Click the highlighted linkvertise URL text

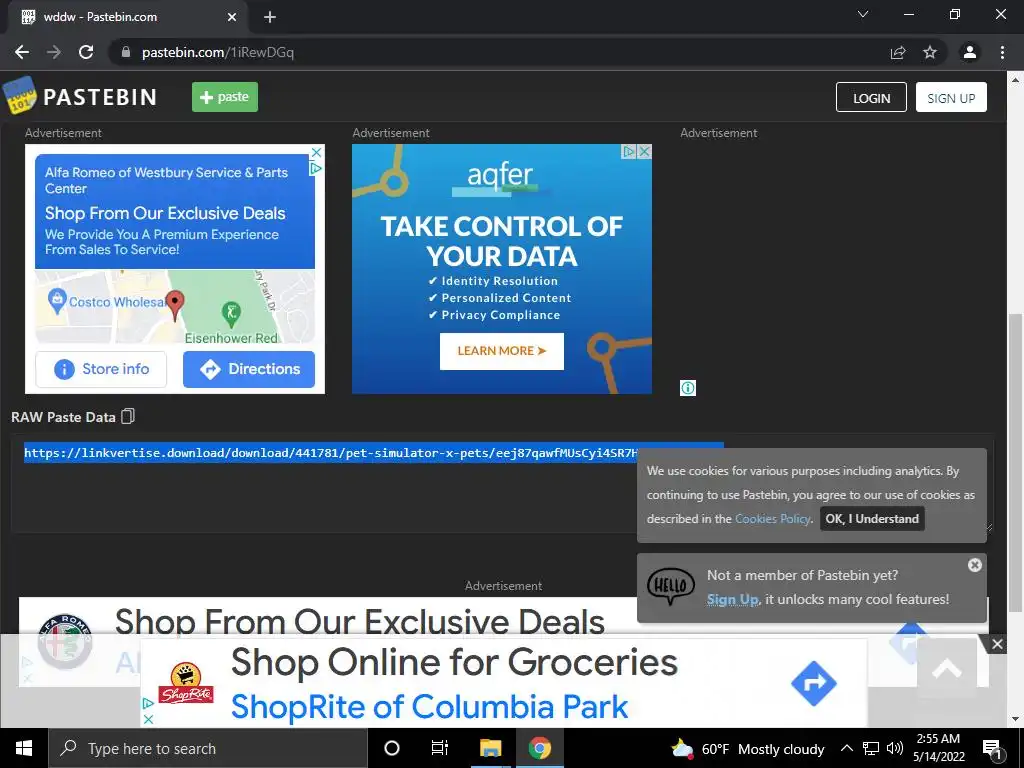pos(330,453)
